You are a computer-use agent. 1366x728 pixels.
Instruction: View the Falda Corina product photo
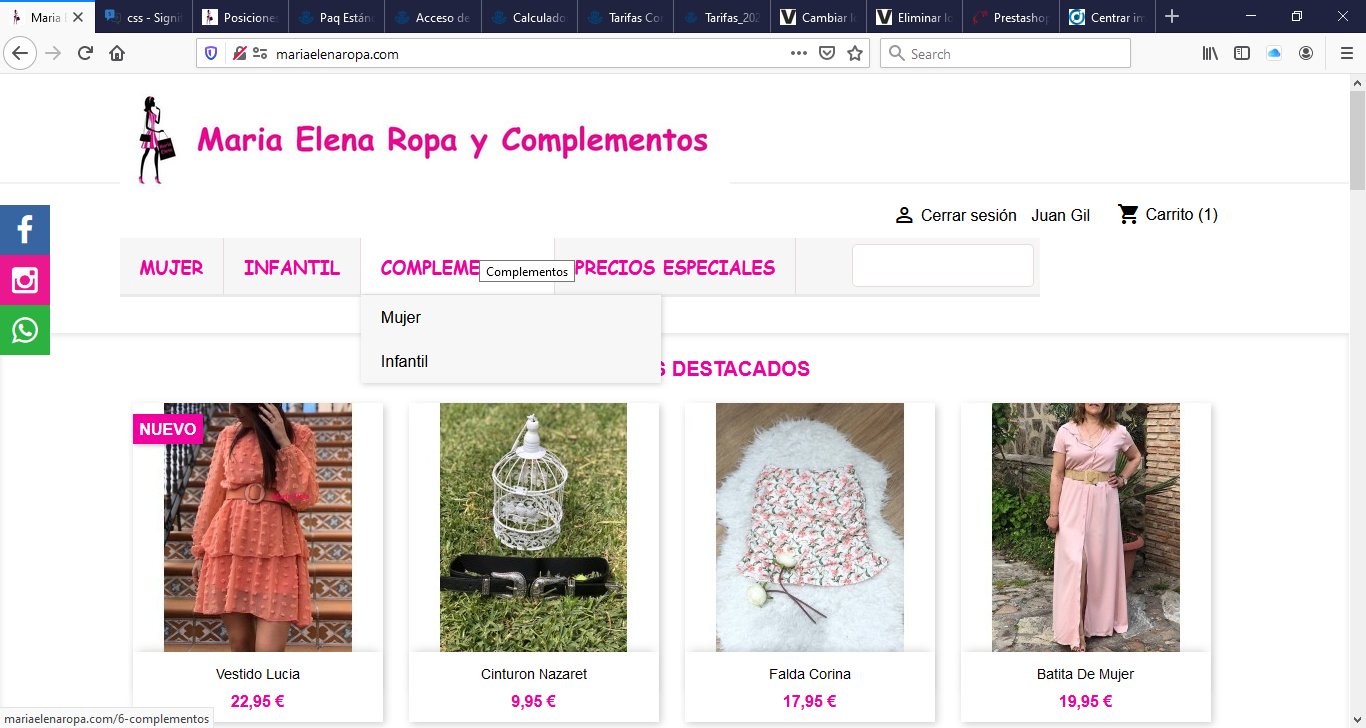810,527
